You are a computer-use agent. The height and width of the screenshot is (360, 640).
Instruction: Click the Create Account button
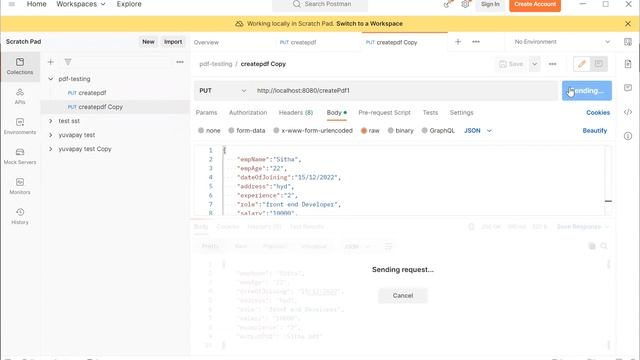pos(535,4)
